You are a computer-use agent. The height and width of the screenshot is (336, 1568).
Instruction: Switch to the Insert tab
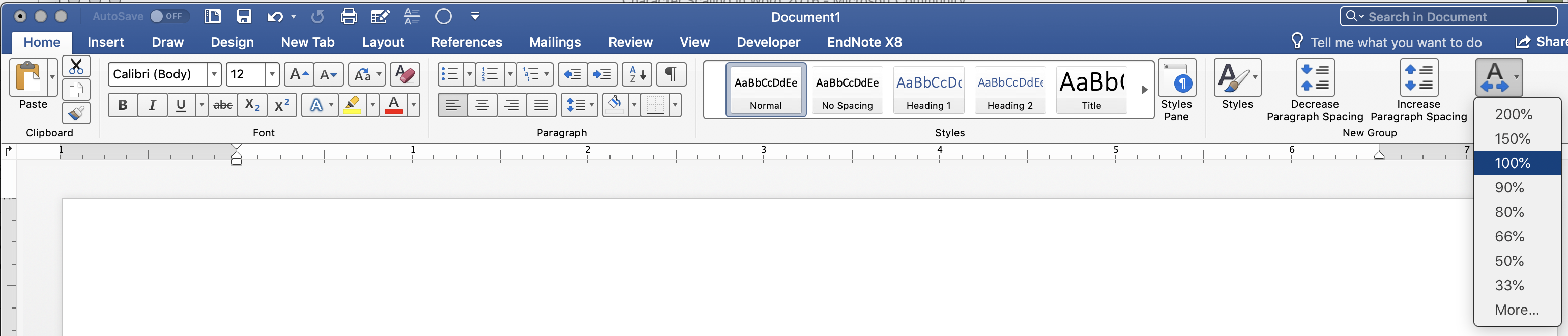click(105, 42)
